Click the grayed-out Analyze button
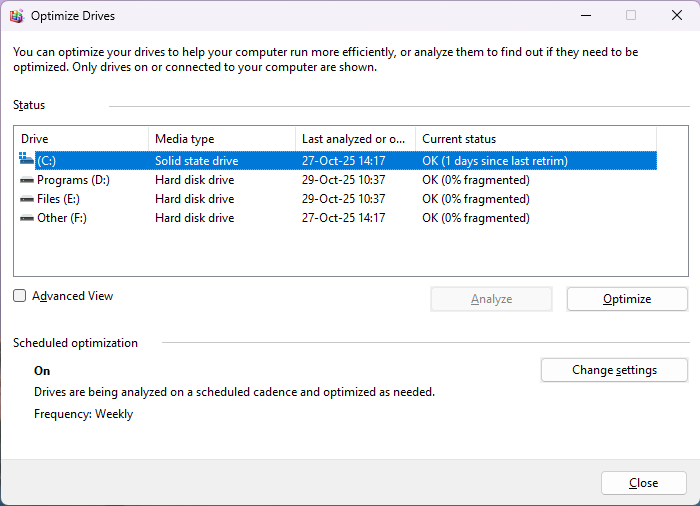Screen dimensions: 700x506 point(491,299)
